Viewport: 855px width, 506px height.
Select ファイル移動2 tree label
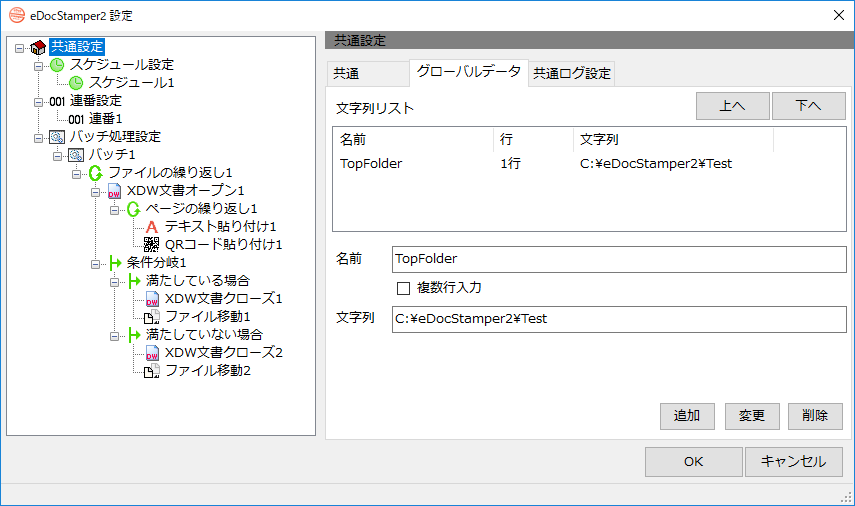click(208, 371)
